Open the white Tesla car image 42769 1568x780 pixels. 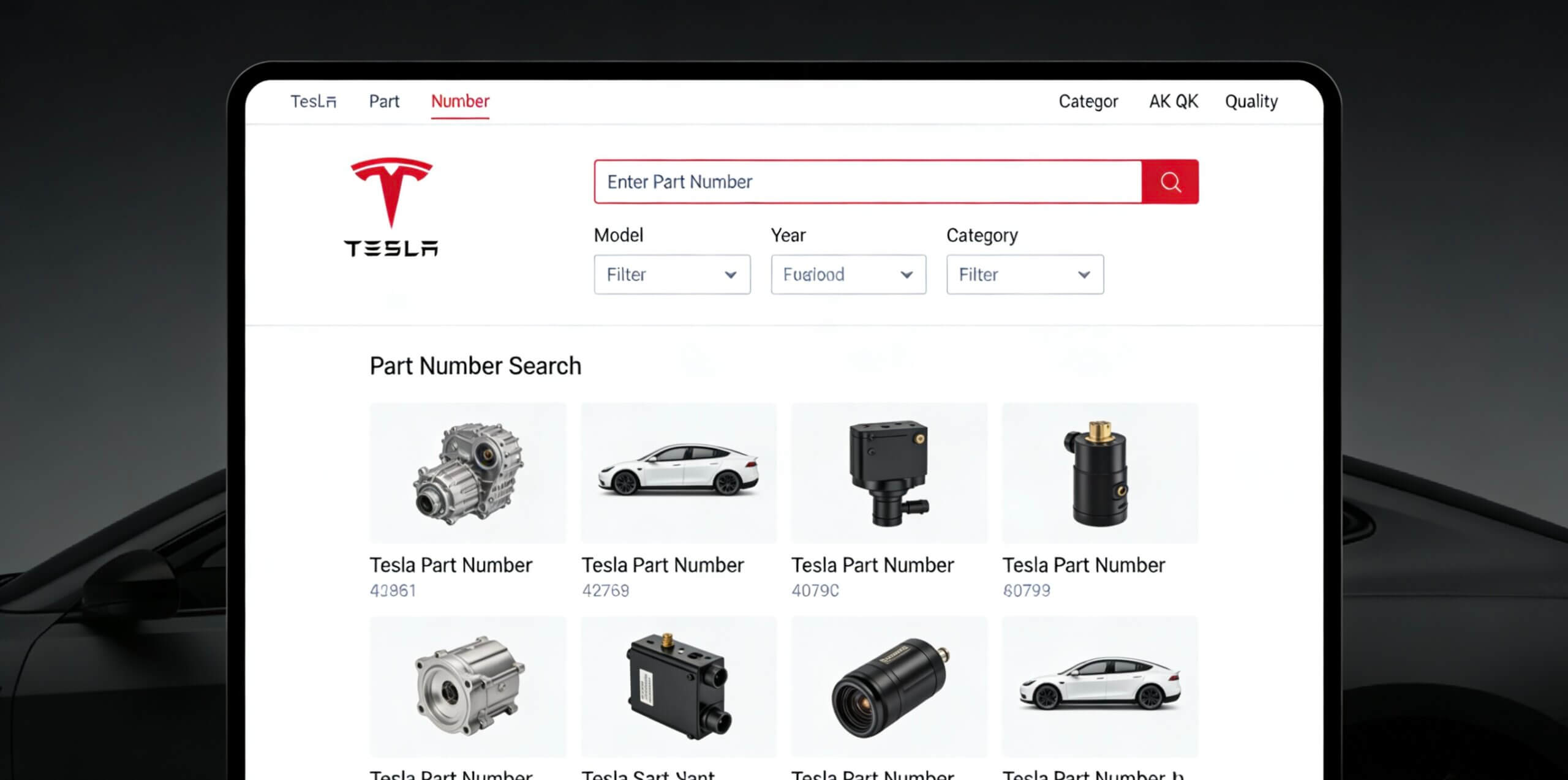679,473
